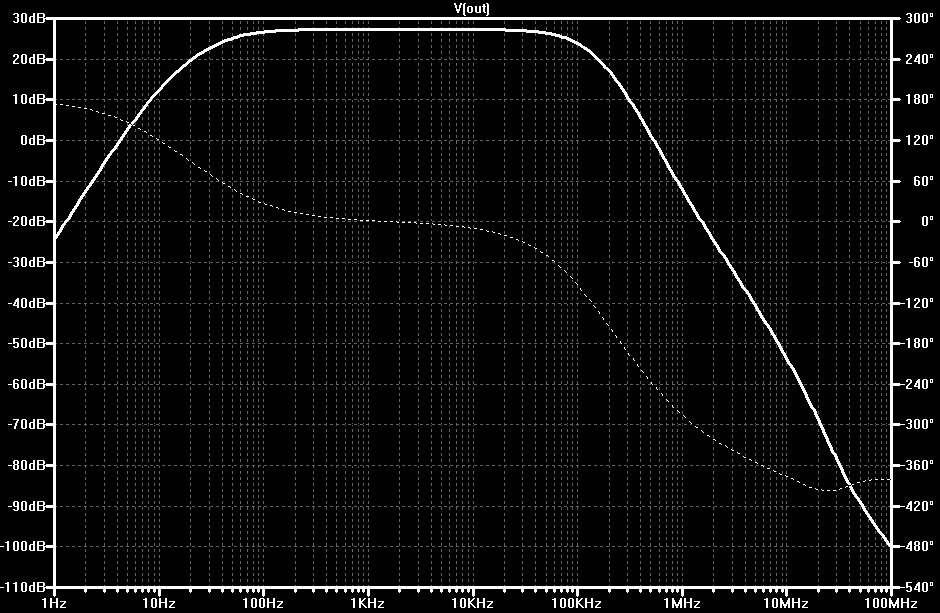Image resolution: width=940 pixels, height=613 pixels.
Task: Click the -60dB magnitude axis label
Action: click(26, 384)
